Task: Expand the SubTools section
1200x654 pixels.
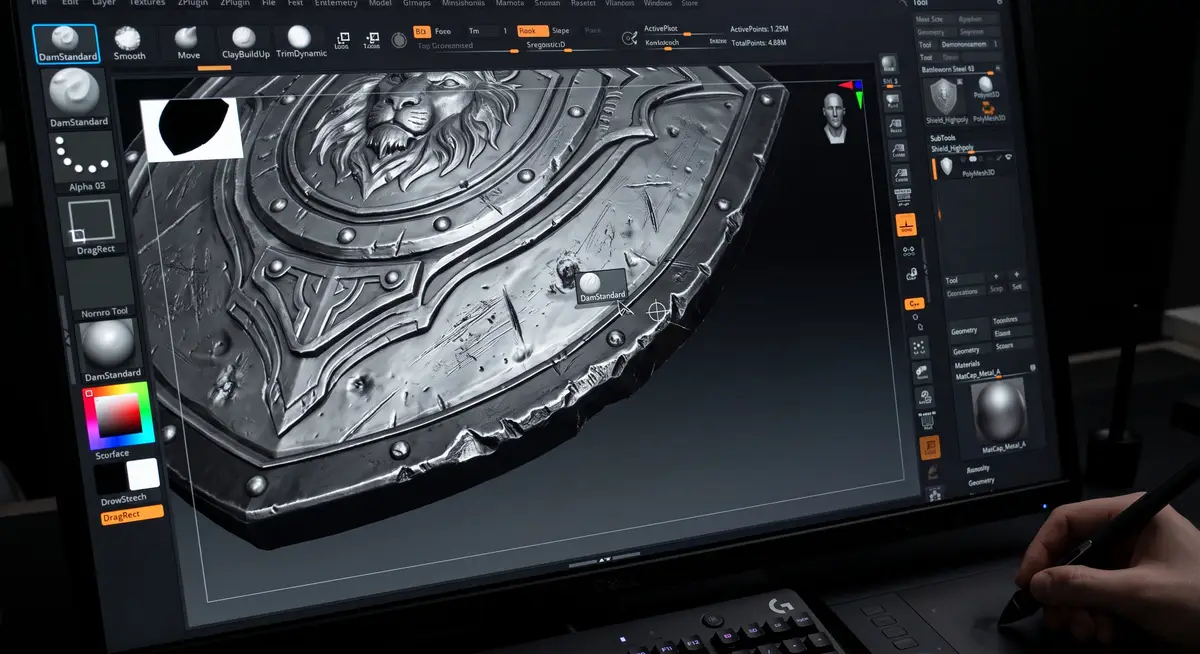Action: coord(944,137)
